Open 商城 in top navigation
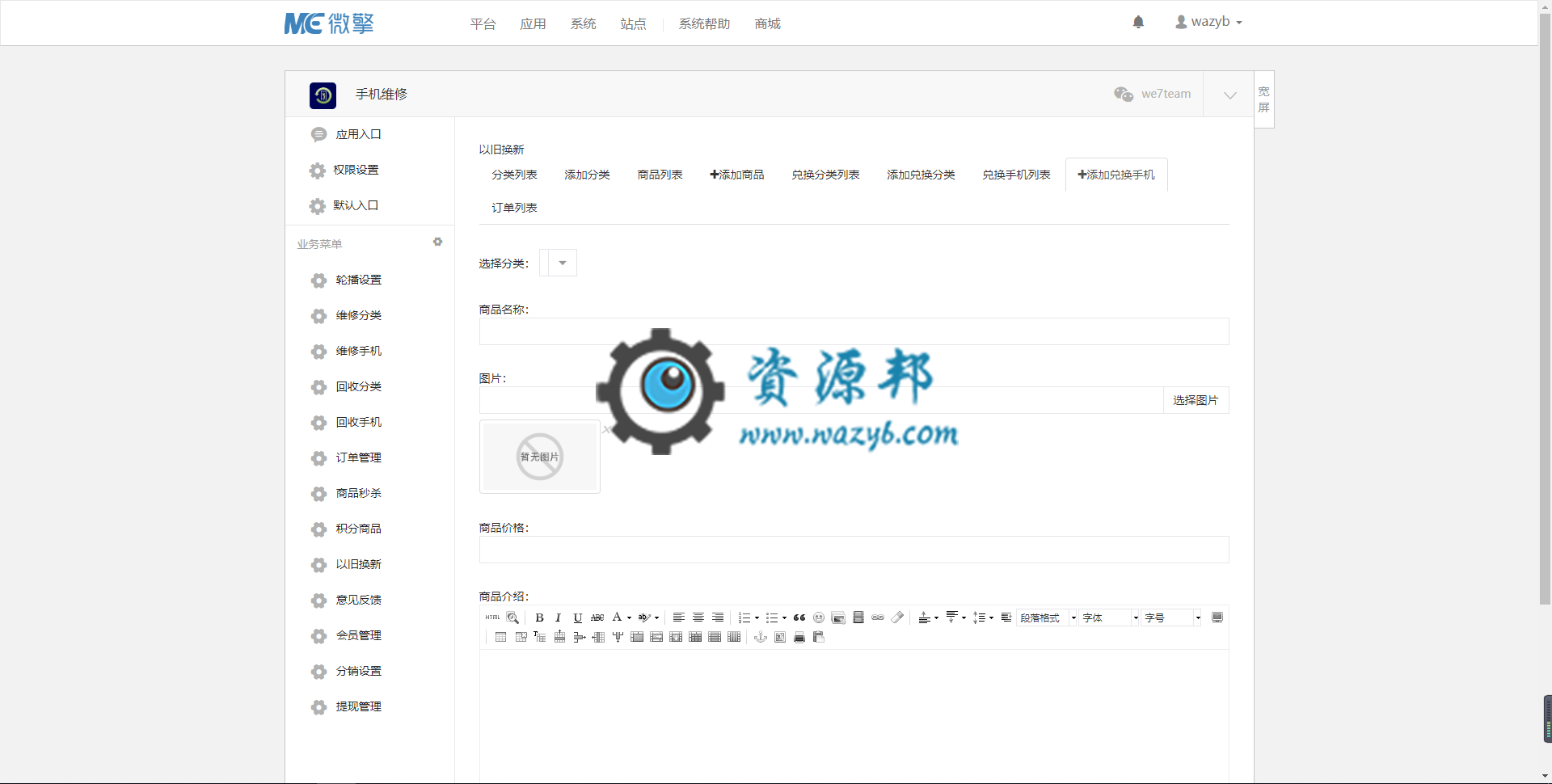 tap(767, 23)
